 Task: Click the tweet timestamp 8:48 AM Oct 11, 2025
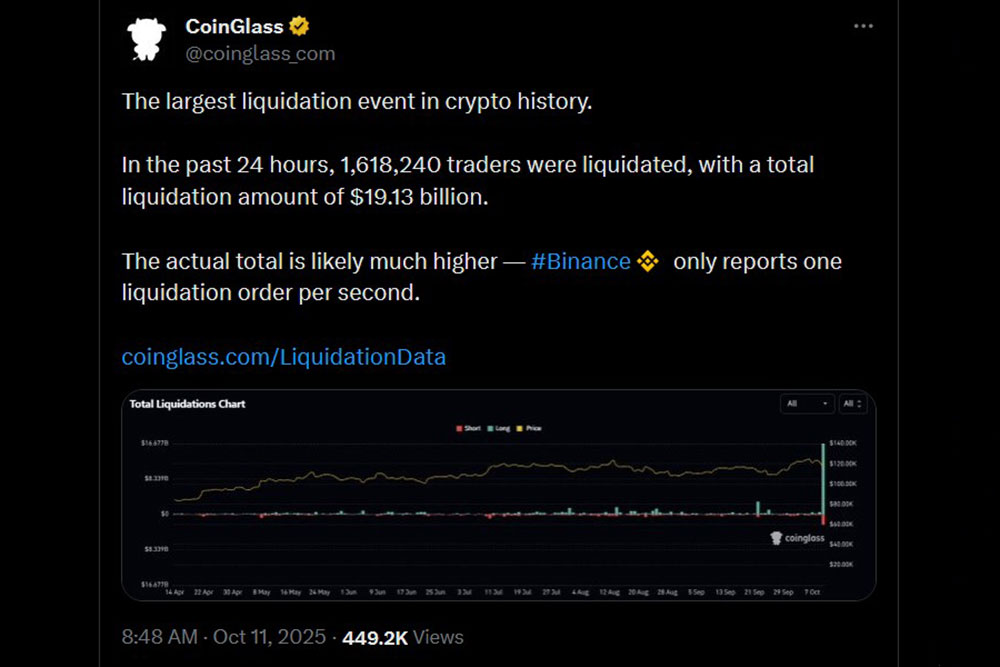226,637
